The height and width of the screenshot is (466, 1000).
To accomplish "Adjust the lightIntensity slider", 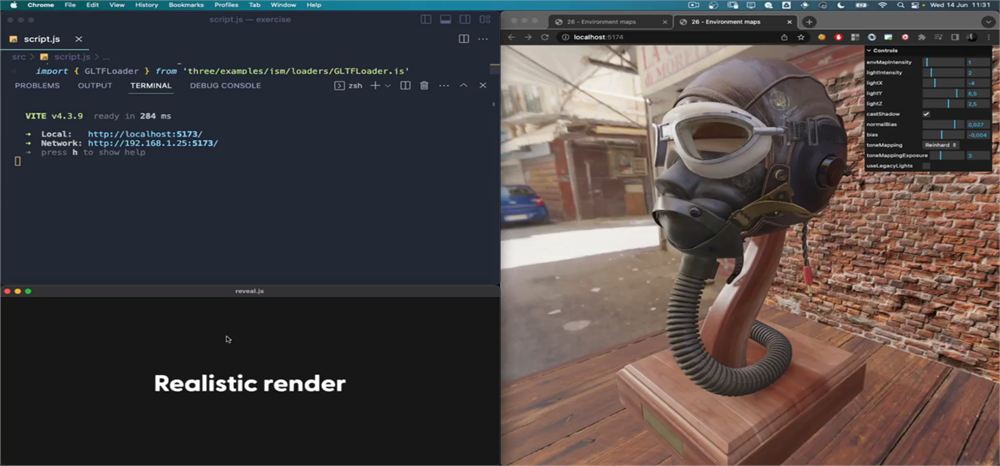I will (943, 73).
